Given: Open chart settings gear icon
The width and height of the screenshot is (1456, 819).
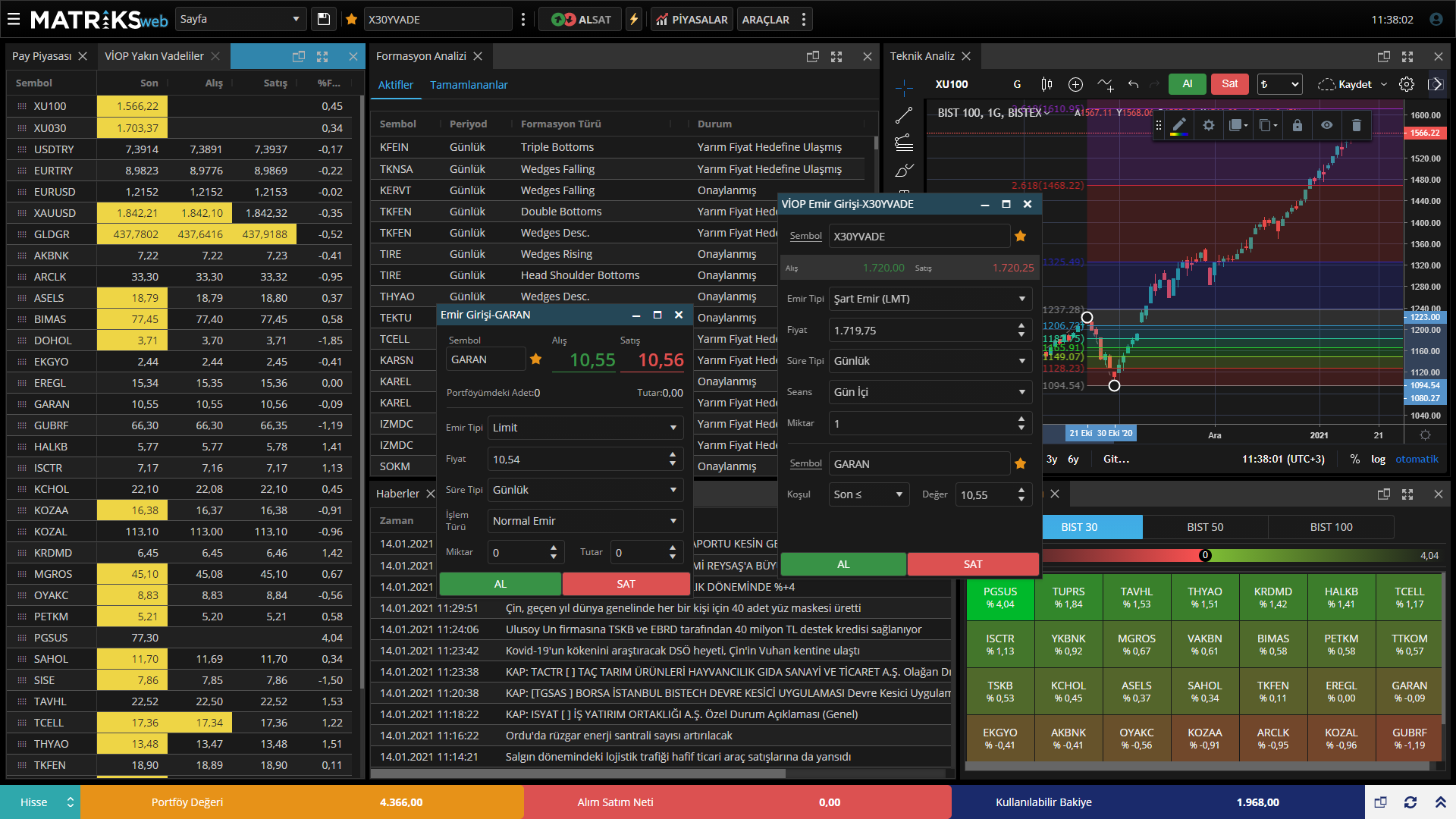Looking at the screenshot, I should pos(1407,84).
